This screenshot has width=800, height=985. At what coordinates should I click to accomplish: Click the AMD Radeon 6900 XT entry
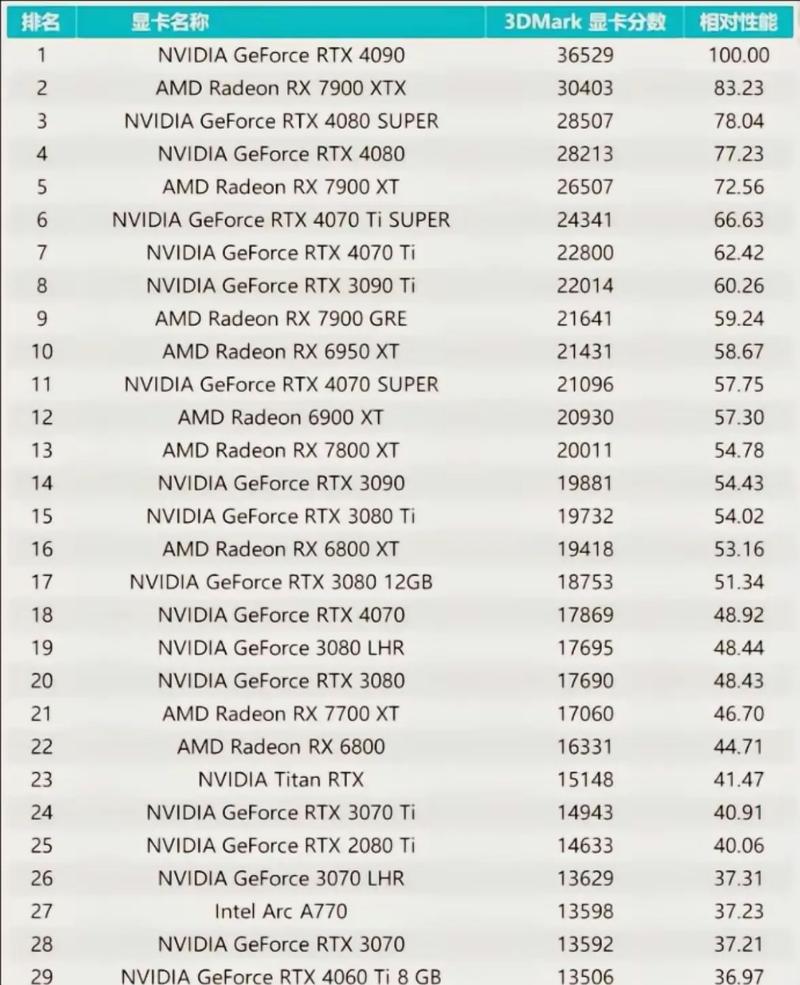coord(281,417)
